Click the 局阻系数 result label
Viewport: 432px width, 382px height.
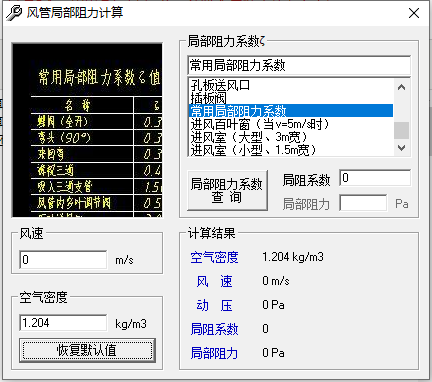214,329
